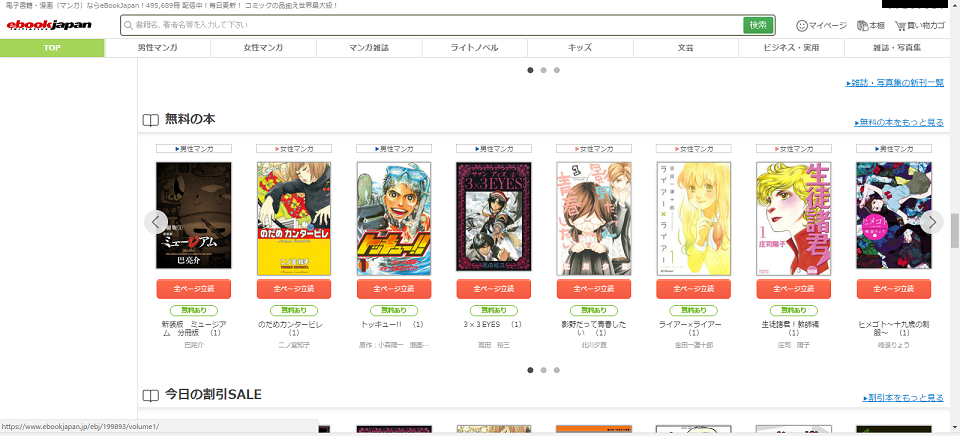Select the TOP tab
960x436 pixels.
52,48
